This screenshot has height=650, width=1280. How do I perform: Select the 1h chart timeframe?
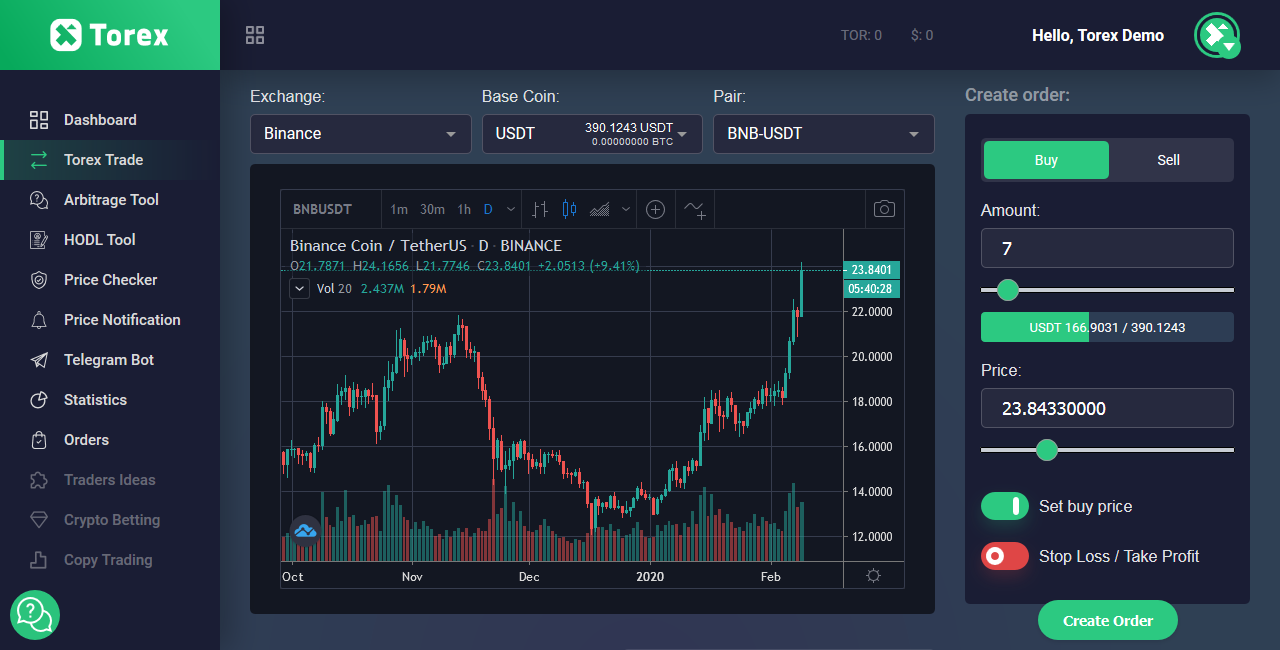point(463,209)
